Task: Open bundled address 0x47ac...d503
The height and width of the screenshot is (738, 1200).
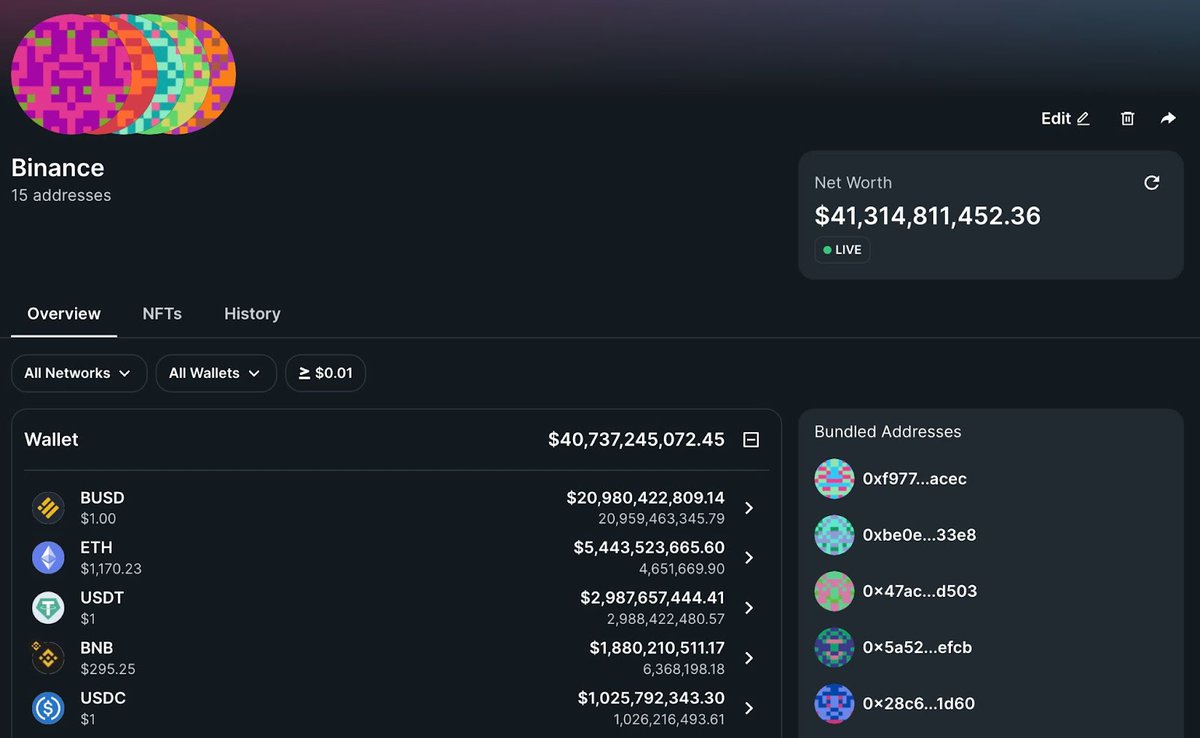Action: tap(920, 591)
